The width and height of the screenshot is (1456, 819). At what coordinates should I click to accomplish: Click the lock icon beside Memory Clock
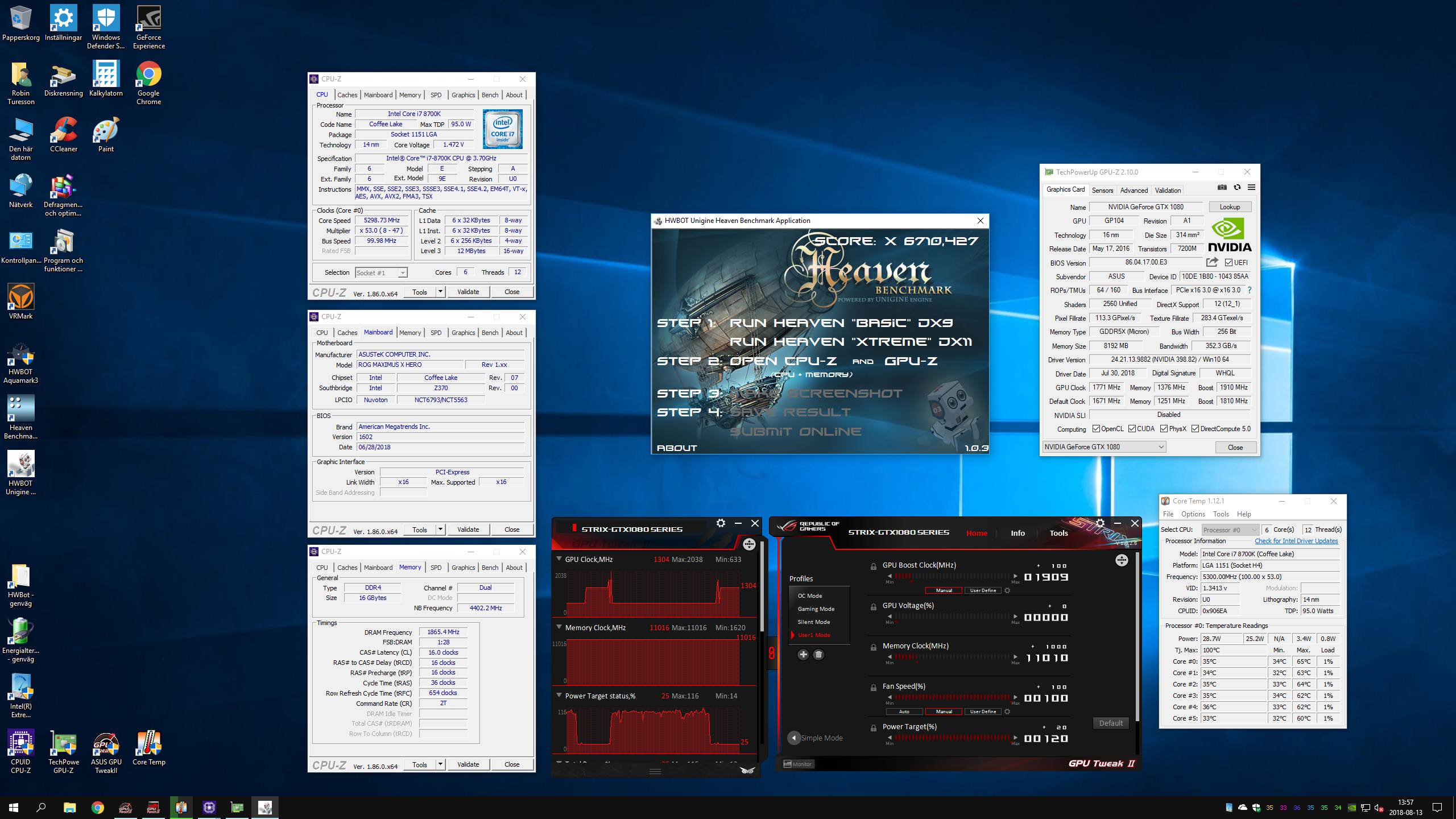[873, 647]
